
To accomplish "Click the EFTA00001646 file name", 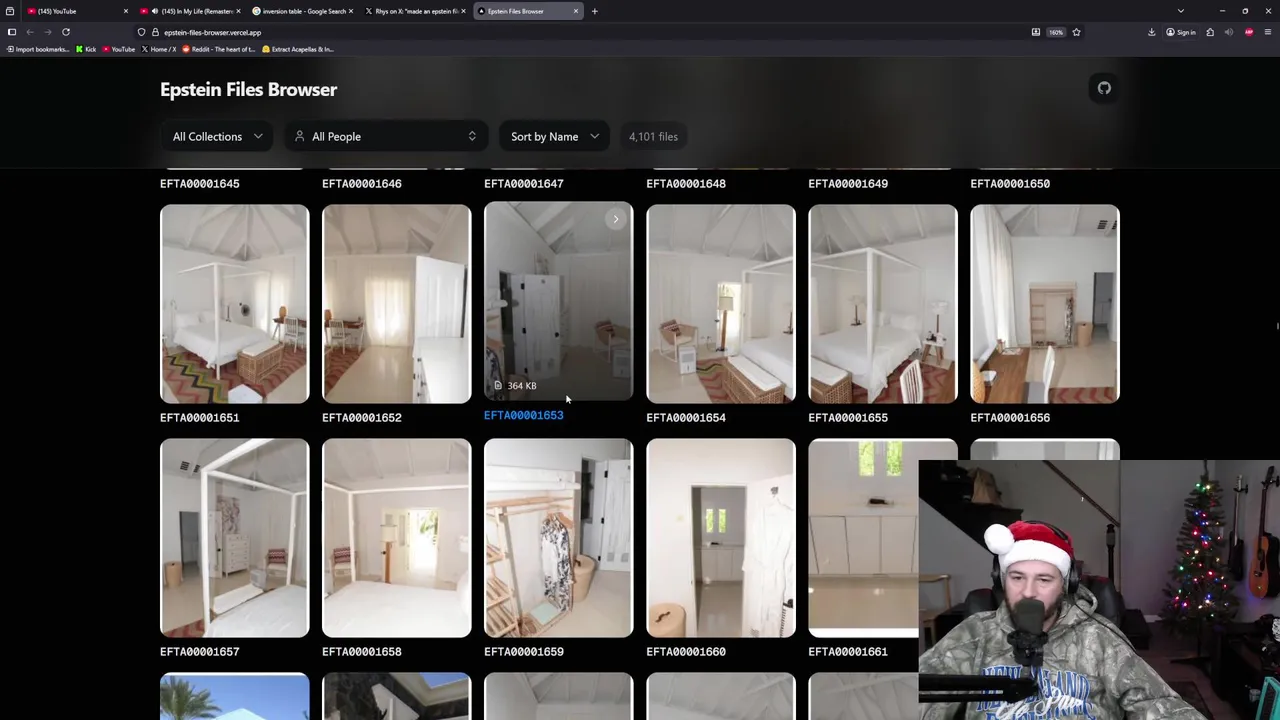I will click(x=361, y=184).
